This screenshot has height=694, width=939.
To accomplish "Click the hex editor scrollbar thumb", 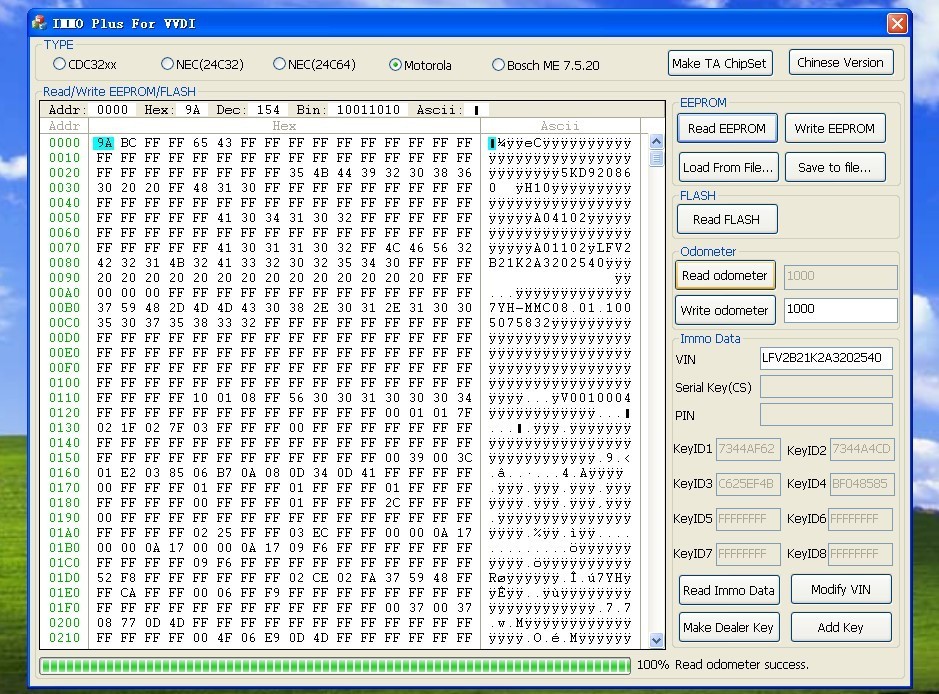I will tap(656, 159).
